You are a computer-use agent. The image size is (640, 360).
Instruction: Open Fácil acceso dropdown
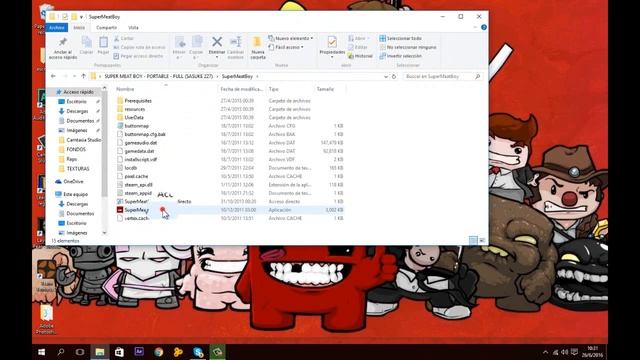coord(286,47)
